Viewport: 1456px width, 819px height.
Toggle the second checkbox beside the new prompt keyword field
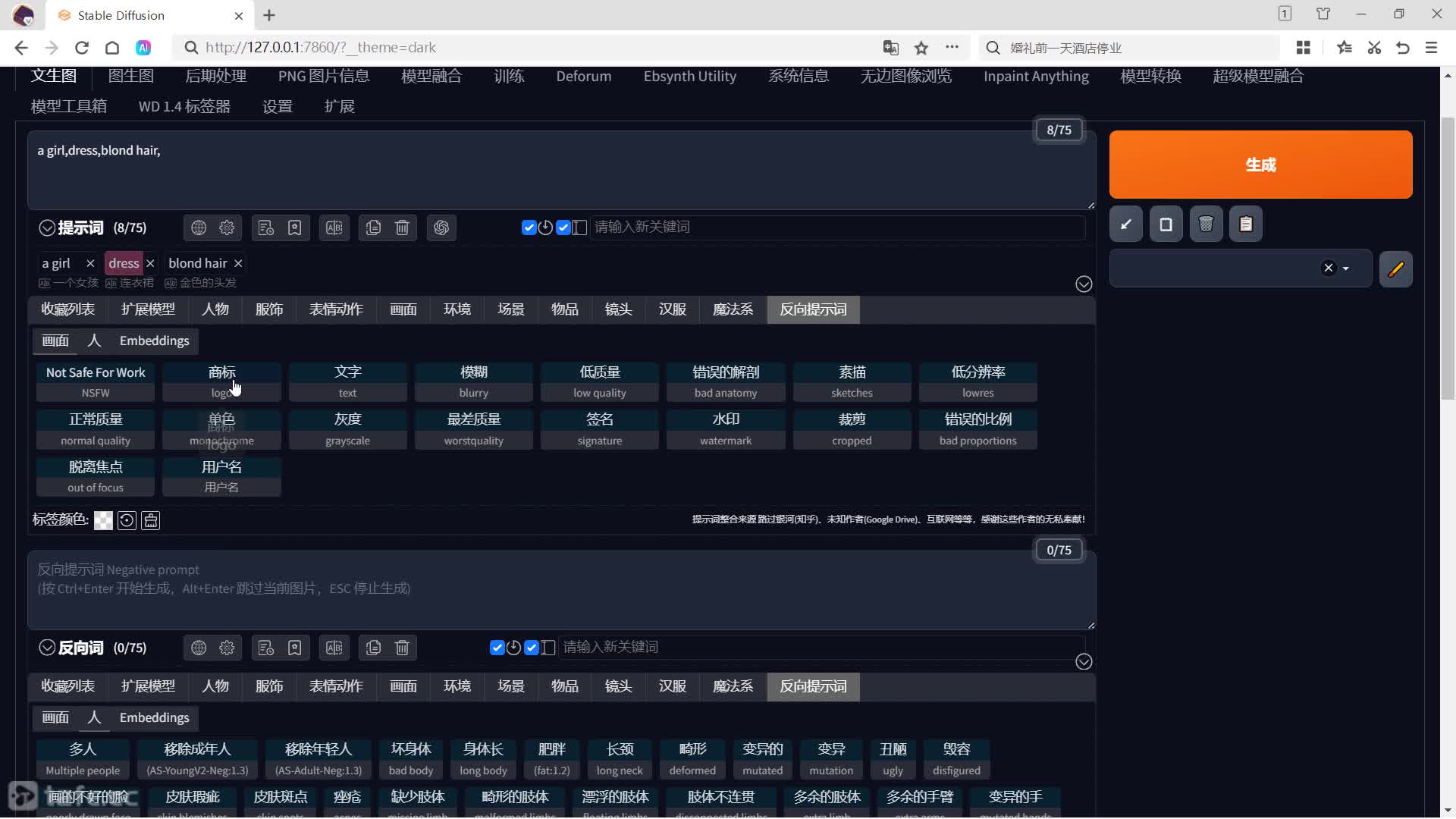click(x=563, y=227)
